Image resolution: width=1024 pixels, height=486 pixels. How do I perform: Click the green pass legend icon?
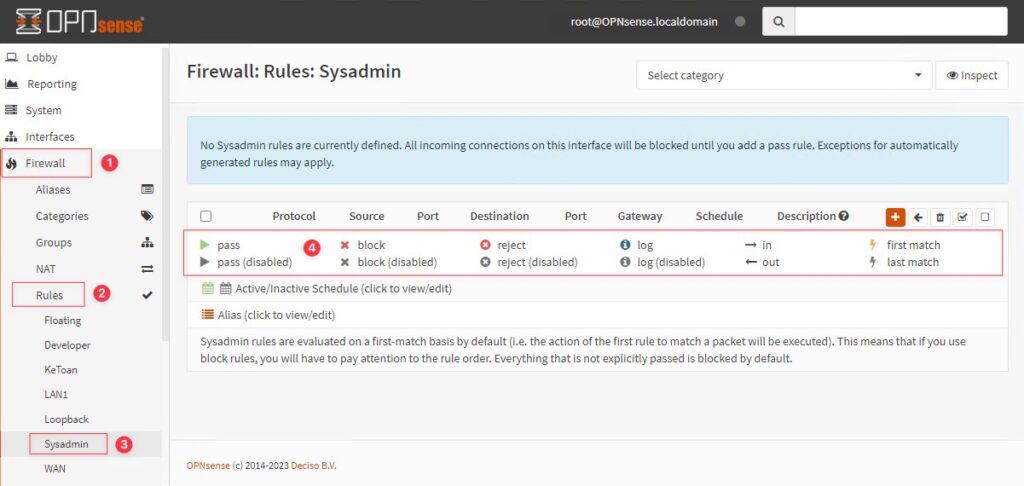[205, 245]
